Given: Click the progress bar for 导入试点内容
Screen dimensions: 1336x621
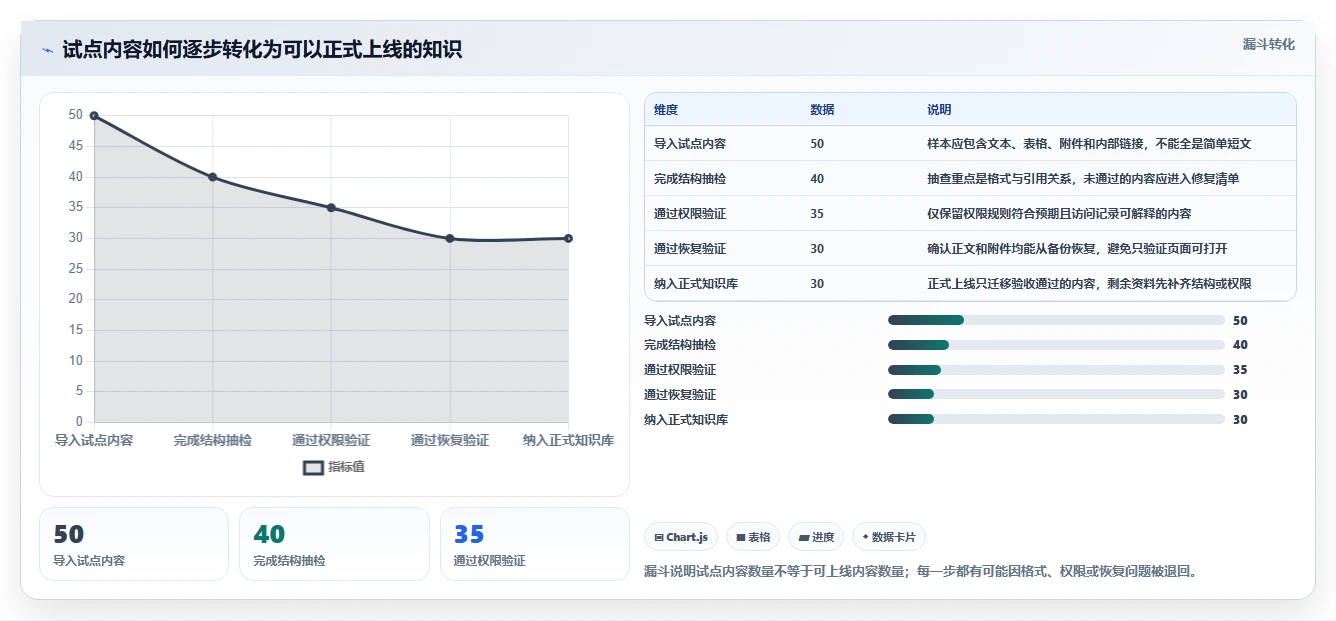Looking at the screenshot, I should (1056, 320).
